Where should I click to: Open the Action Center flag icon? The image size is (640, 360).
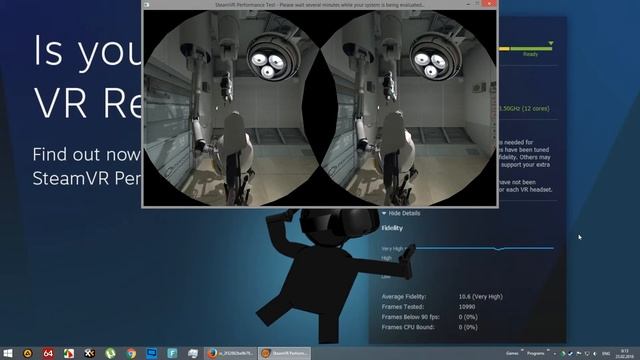[579, 353]
